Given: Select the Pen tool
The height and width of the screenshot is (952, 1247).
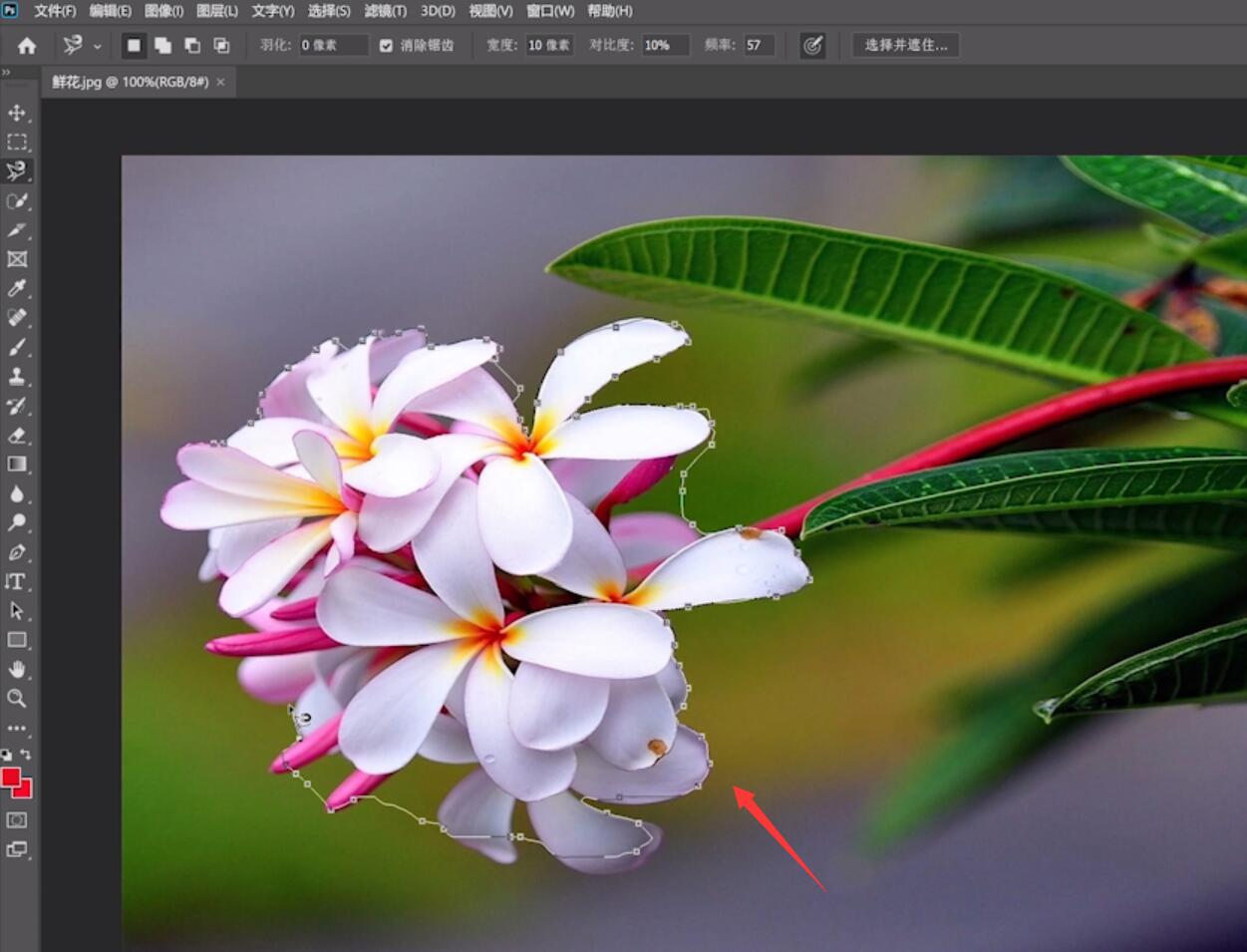Looking at the screenshot, I should click(x=17, y=552).
